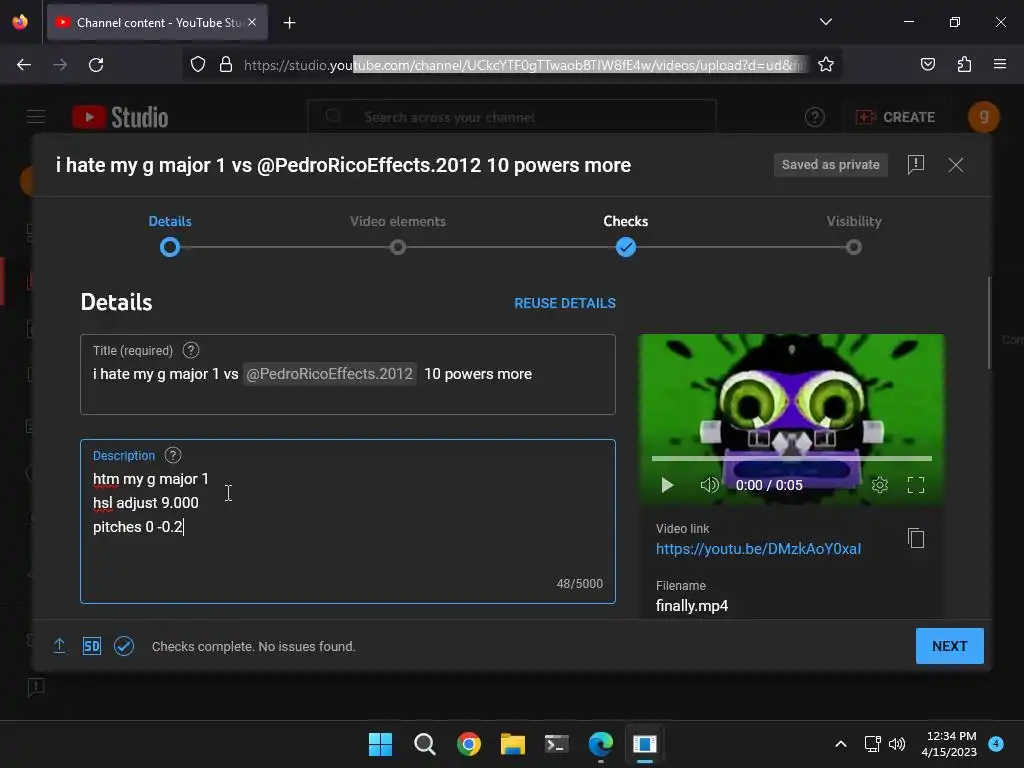Click the Saved as private badge

pyautogui.click(x=831, y=165)
